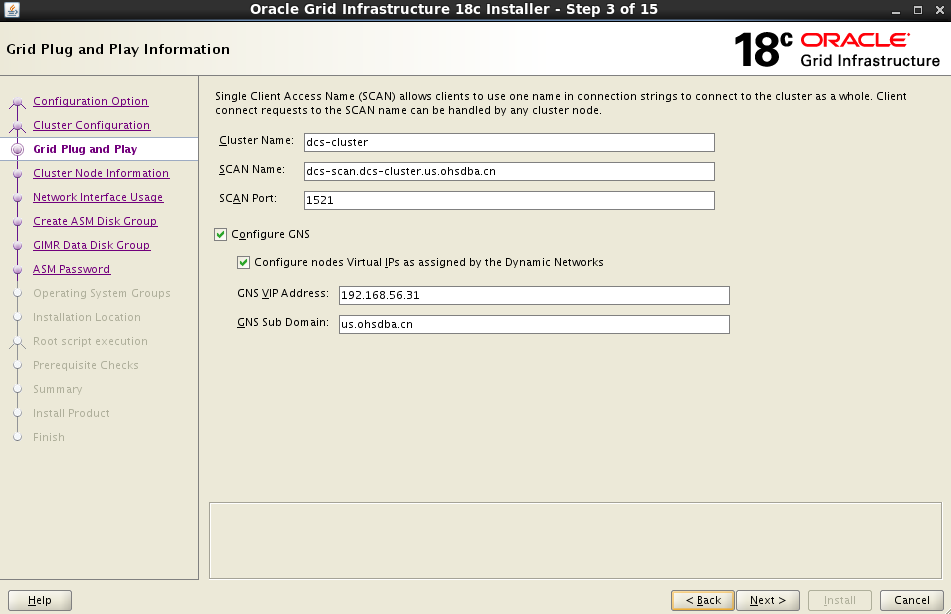The width and height of the screenshot is (951, 614).
Task: Navigate to ASM Password step
Action: (x=72, y=269)
